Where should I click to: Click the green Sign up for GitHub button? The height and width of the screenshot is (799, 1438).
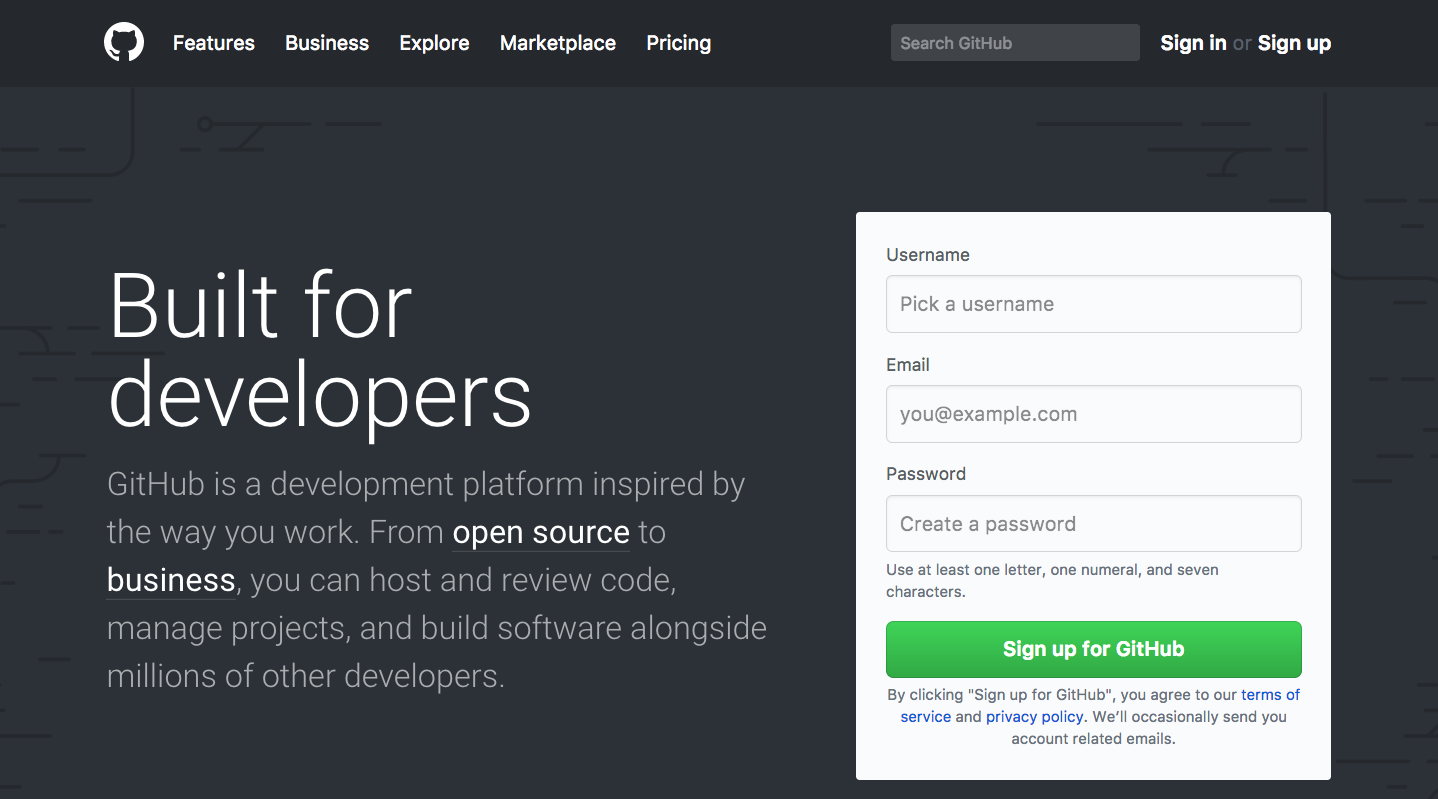1094,649
